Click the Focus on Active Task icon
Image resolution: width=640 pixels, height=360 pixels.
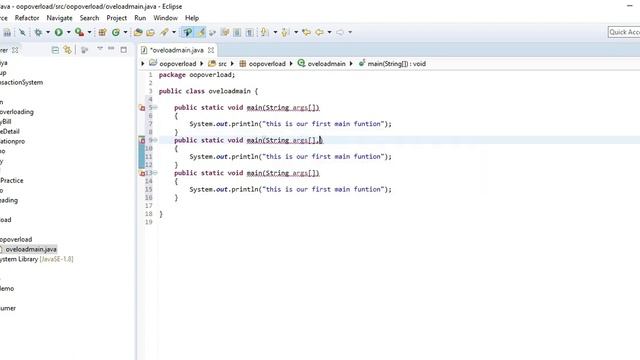84,50
